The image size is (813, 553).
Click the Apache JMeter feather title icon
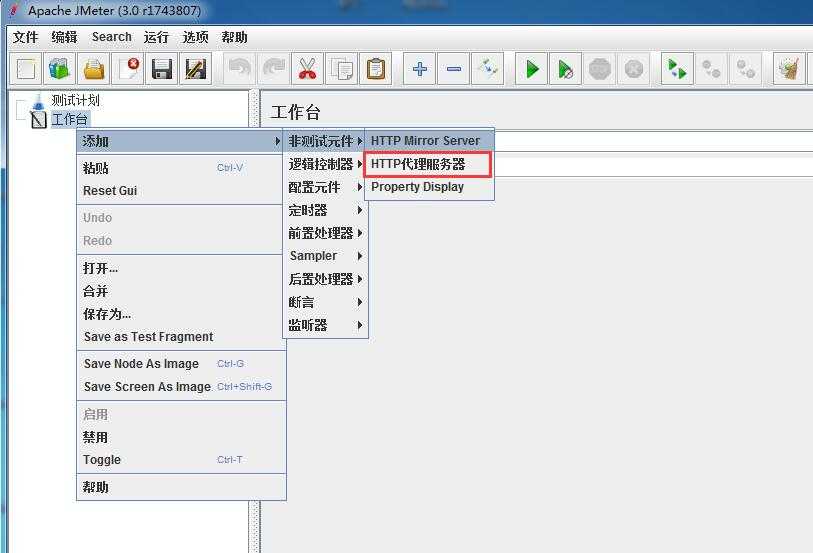(x=13, y=10)
